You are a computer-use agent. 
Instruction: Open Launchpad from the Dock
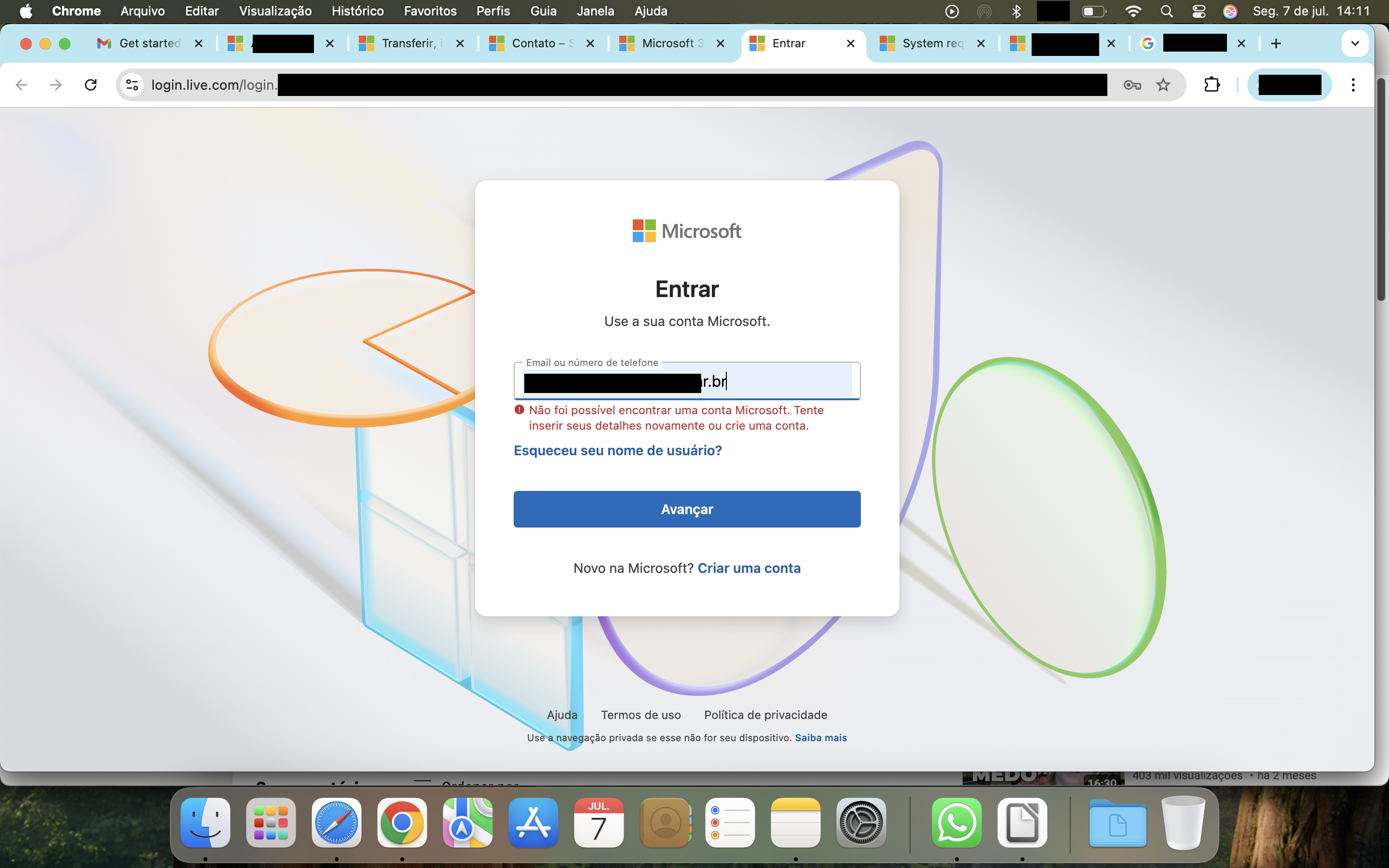(271, 823)
